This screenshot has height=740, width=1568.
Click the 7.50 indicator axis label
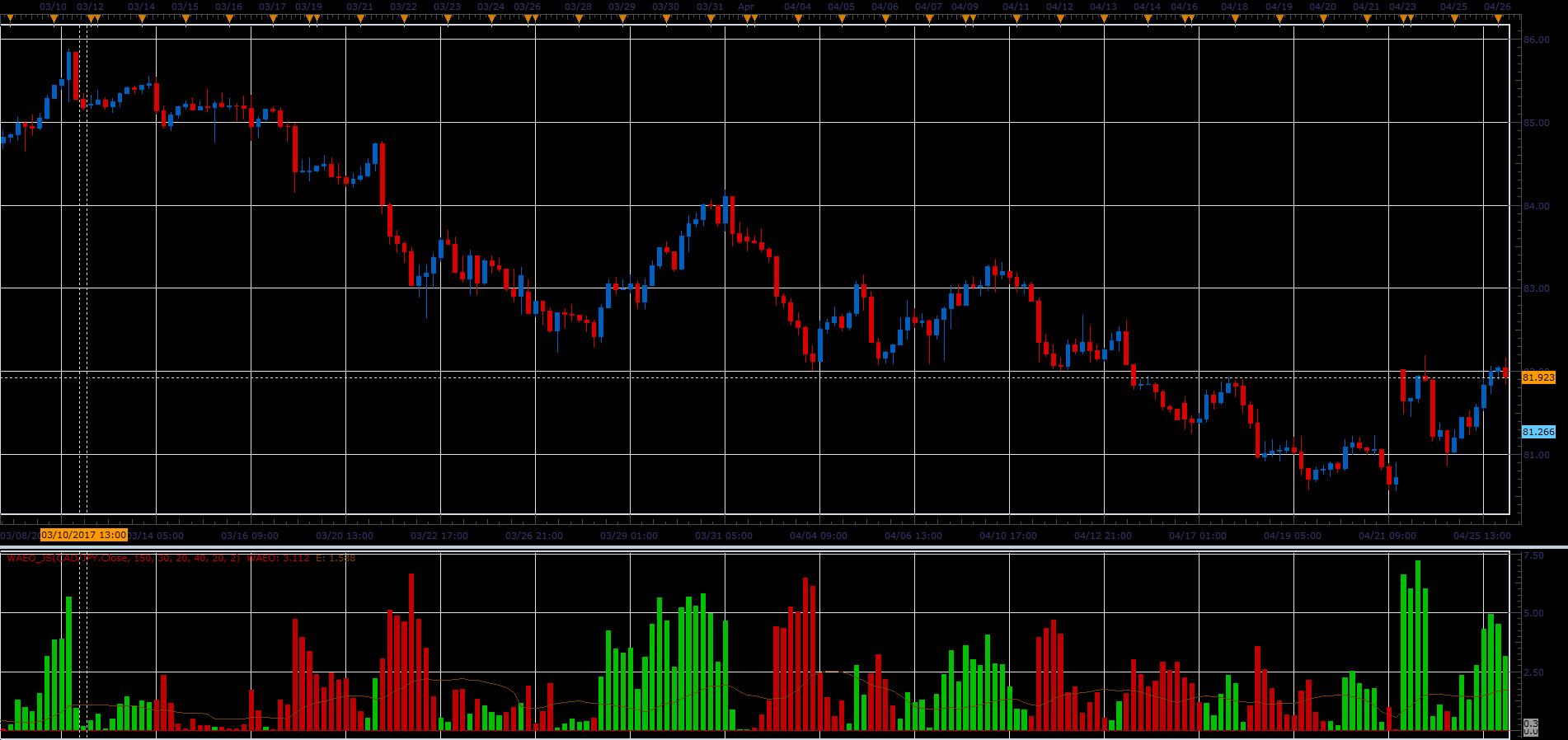(x=1534, y=556)
